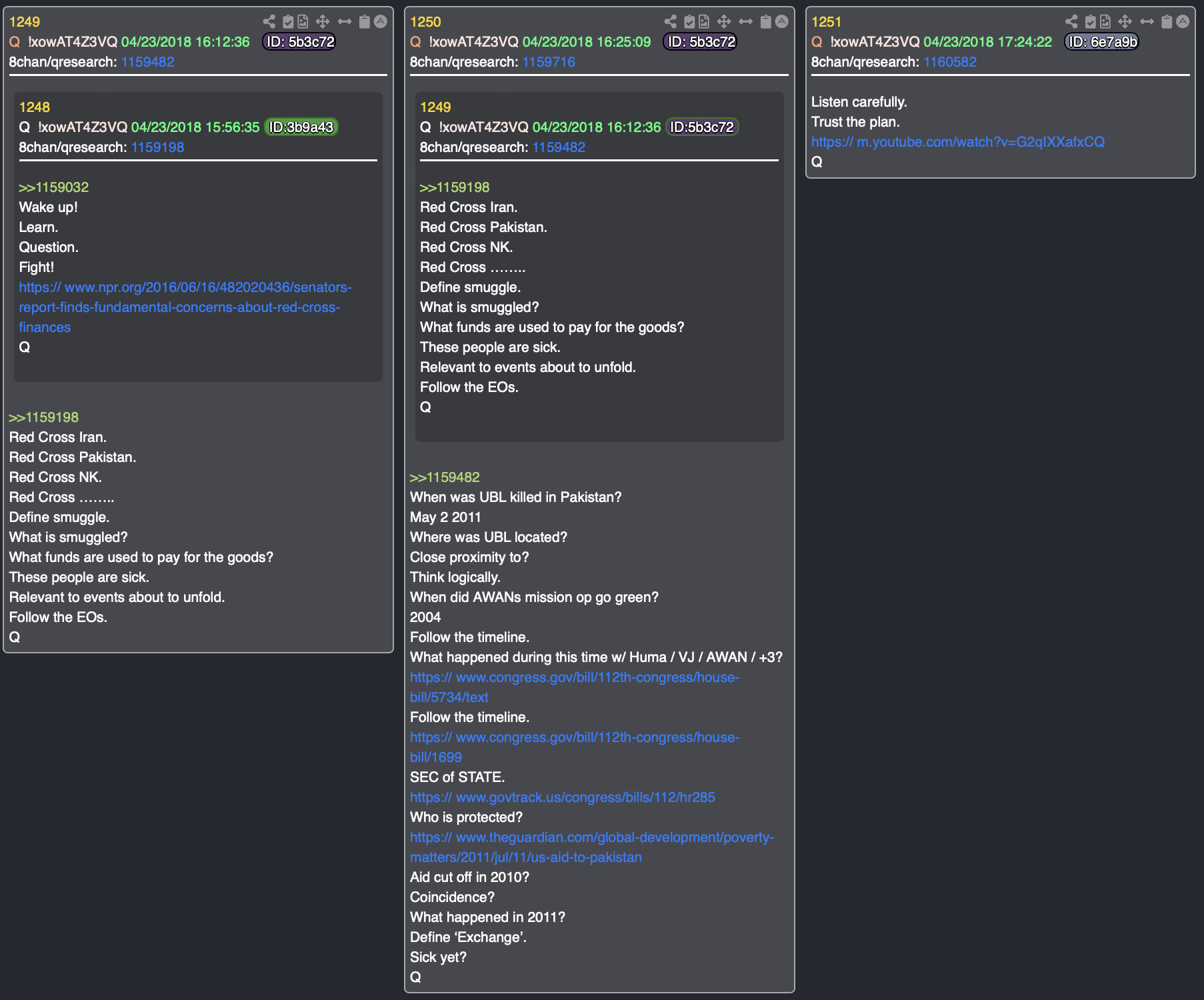Viewport: 1204px width, 1000px height.
Task: Click the circular A icon on post 1249
Action: (381, 22)
